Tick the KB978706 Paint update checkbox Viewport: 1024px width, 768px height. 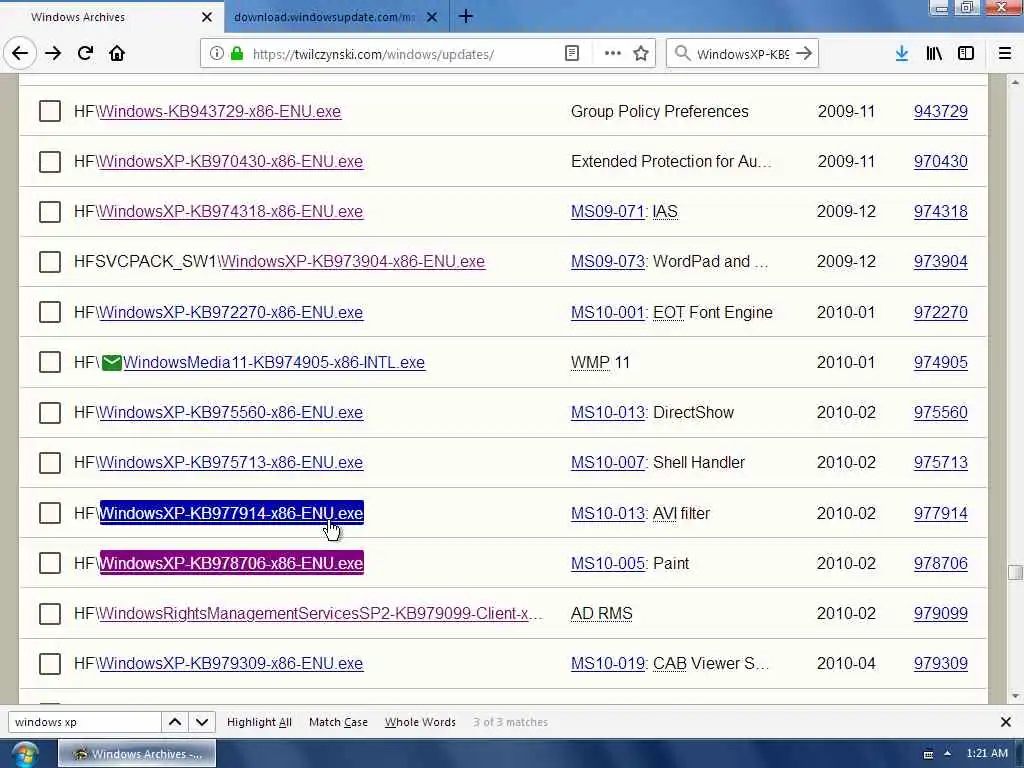pyautogui.click(x=50, y=563)
